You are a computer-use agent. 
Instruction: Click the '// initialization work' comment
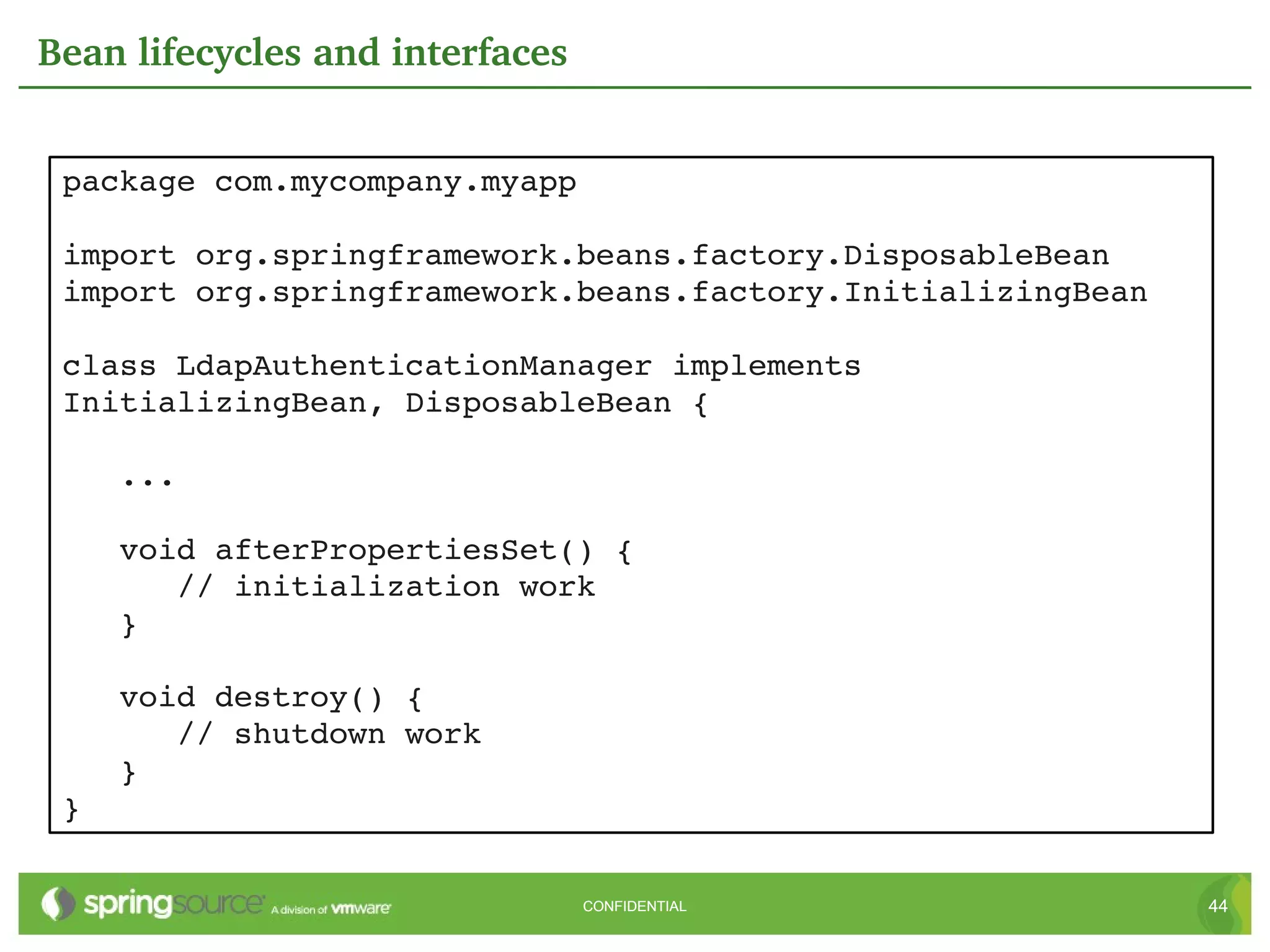pyautogui.click(x=387, y=587)
